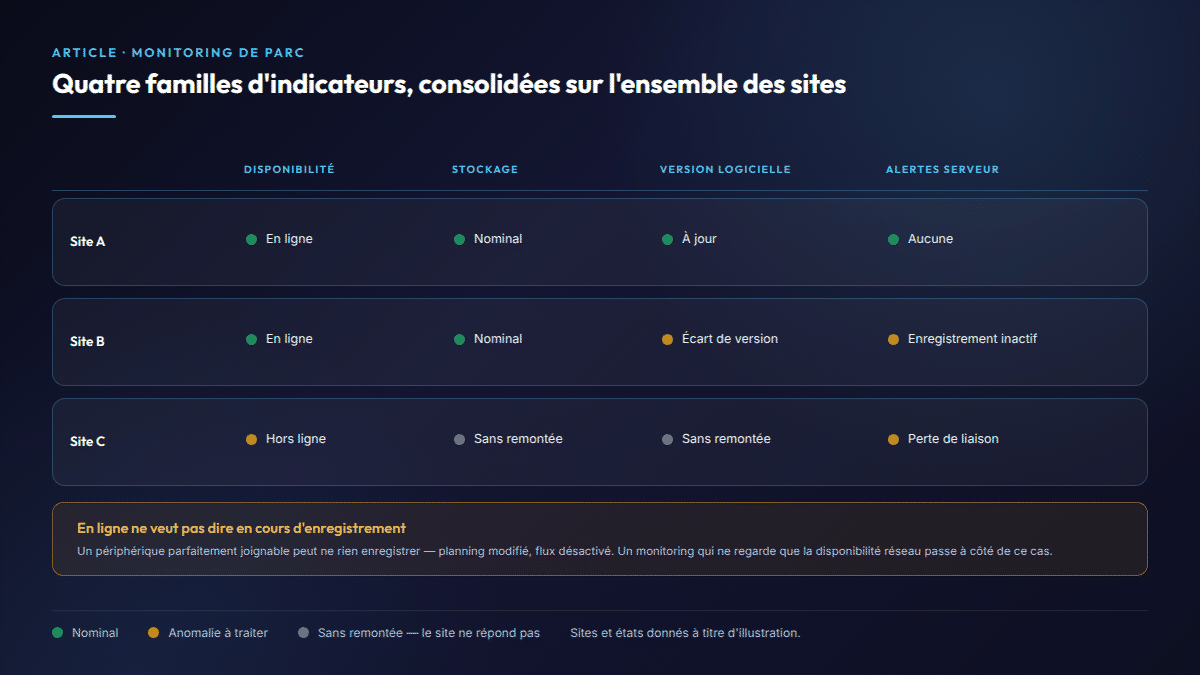The width and height of the screenshot is (1200, 675).
Task: Click the amber legend dot for Anomalie à traiter
Action: point(154,633)
